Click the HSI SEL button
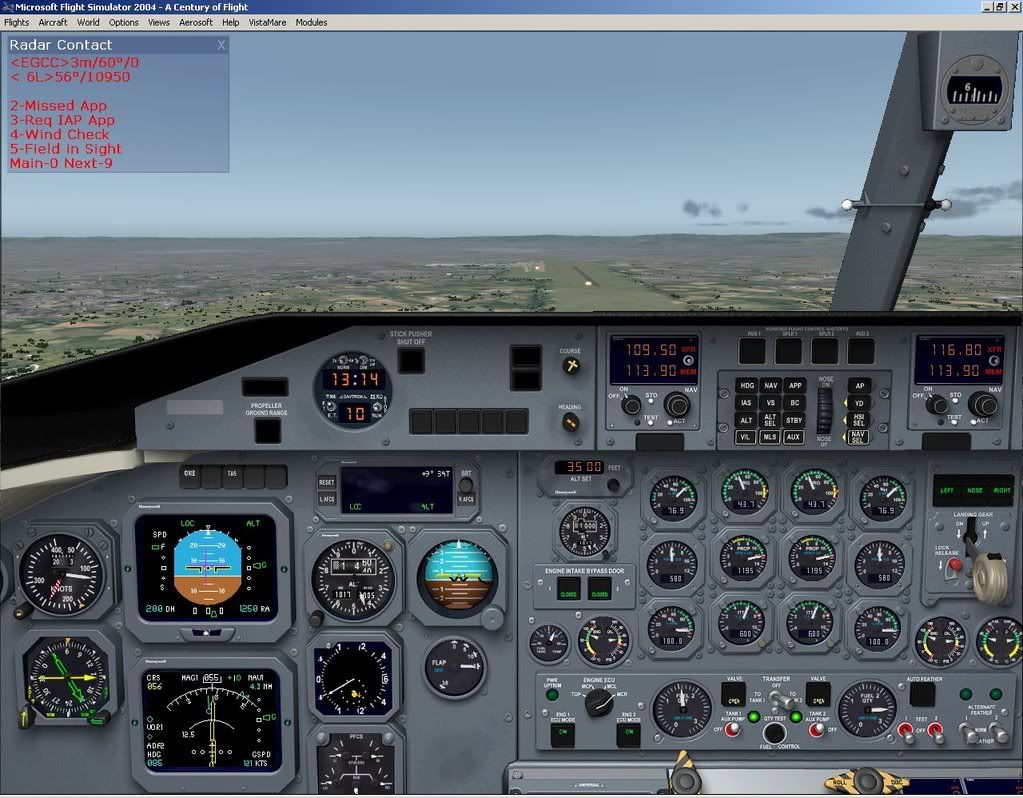 pyautogui.click(x=859, y=420)
